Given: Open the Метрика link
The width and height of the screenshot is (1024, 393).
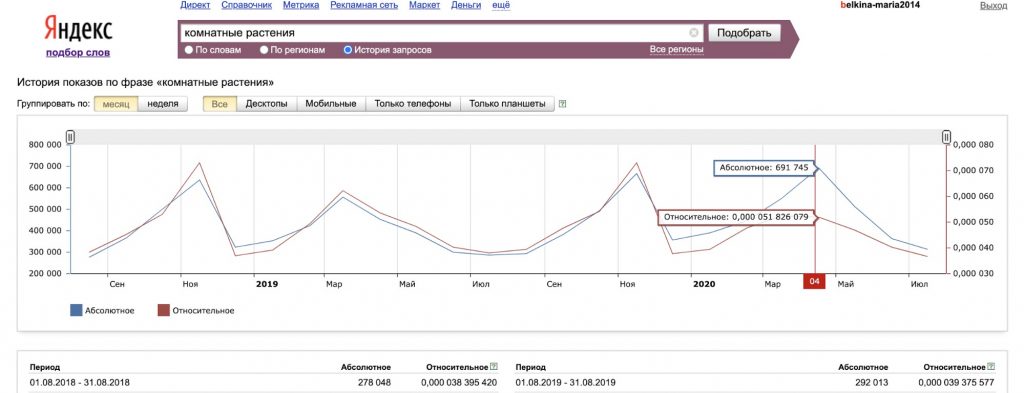Looking at the screenshot, I should click(301, 5).
